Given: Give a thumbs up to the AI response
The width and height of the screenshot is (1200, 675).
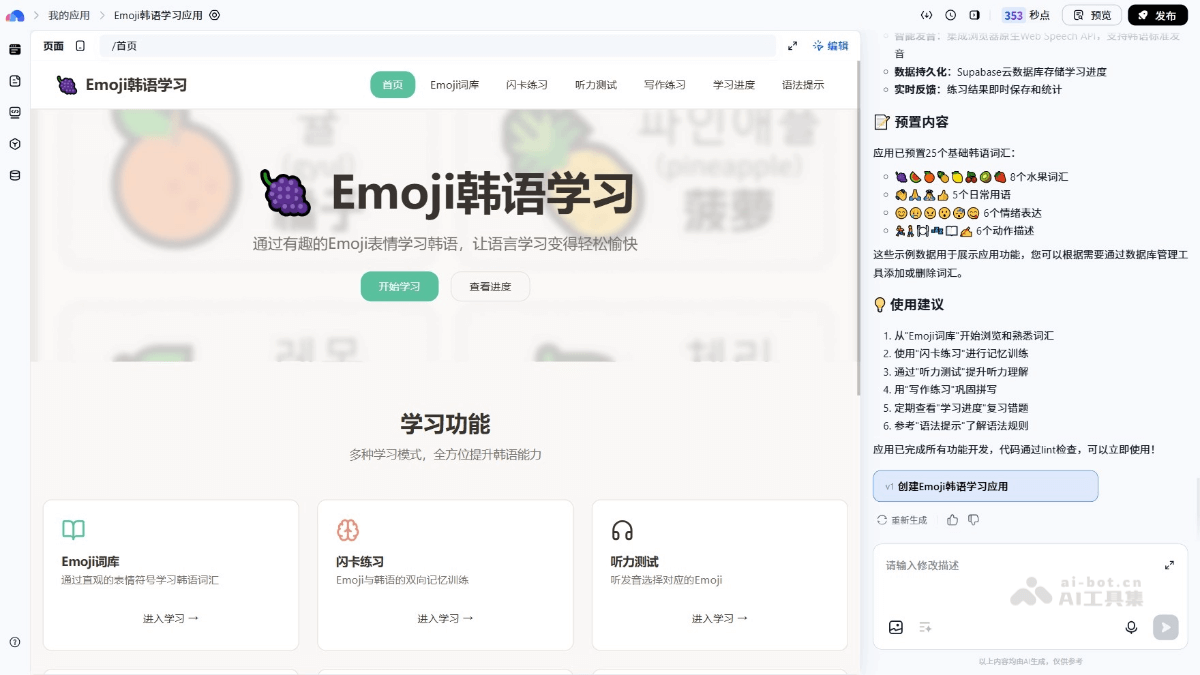Looking at the screenshot, I should click(x=951, y=520).
